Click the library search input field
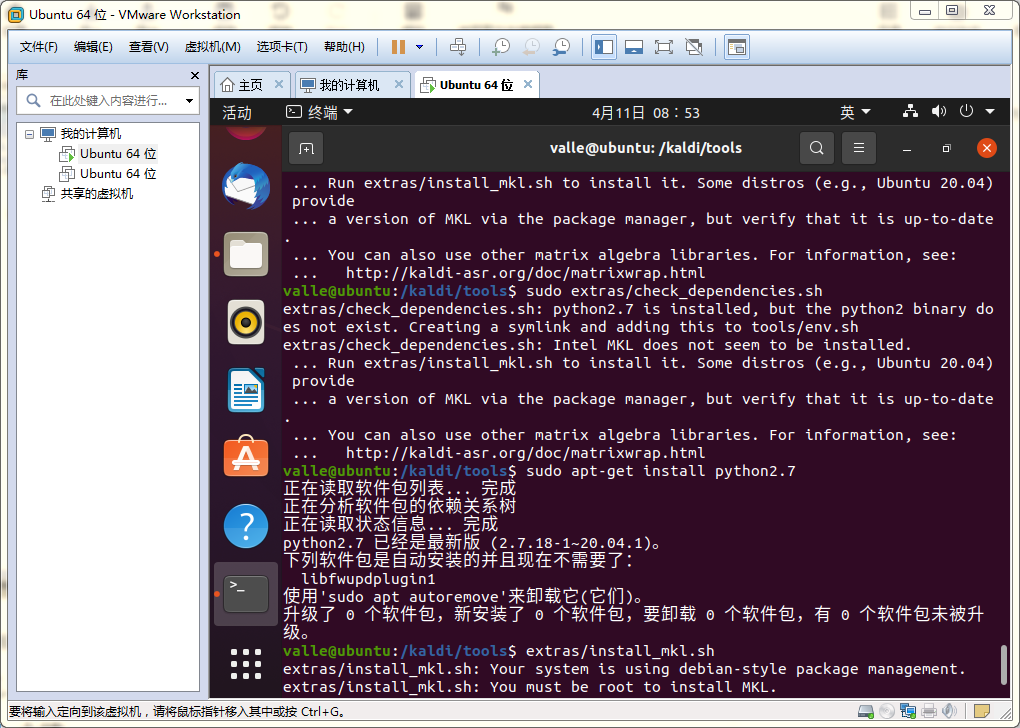This screenshot has height=728, width=1020. click(x=107, y=101)
